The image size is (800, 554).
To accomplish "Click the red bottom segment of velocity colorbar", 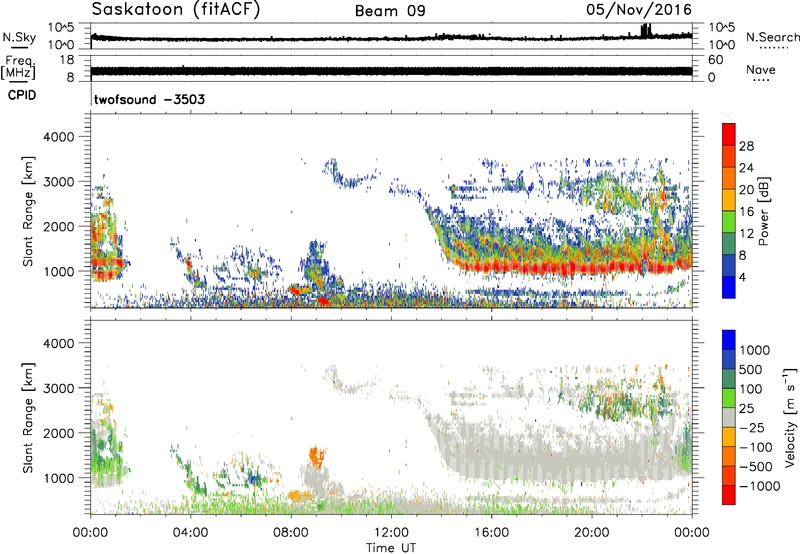I will (729, 495).
